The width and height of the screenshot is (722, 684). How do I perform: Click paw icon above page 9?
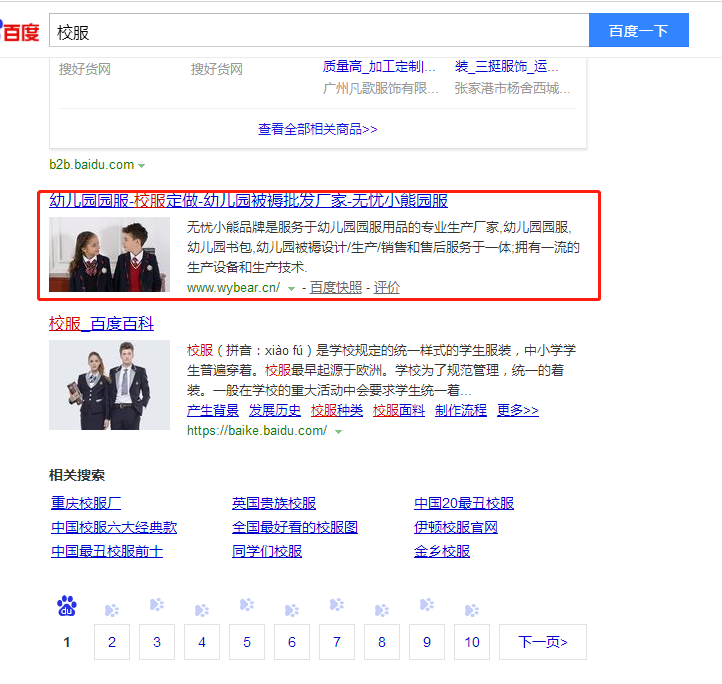pyautogui.click(x=427, y=604)
